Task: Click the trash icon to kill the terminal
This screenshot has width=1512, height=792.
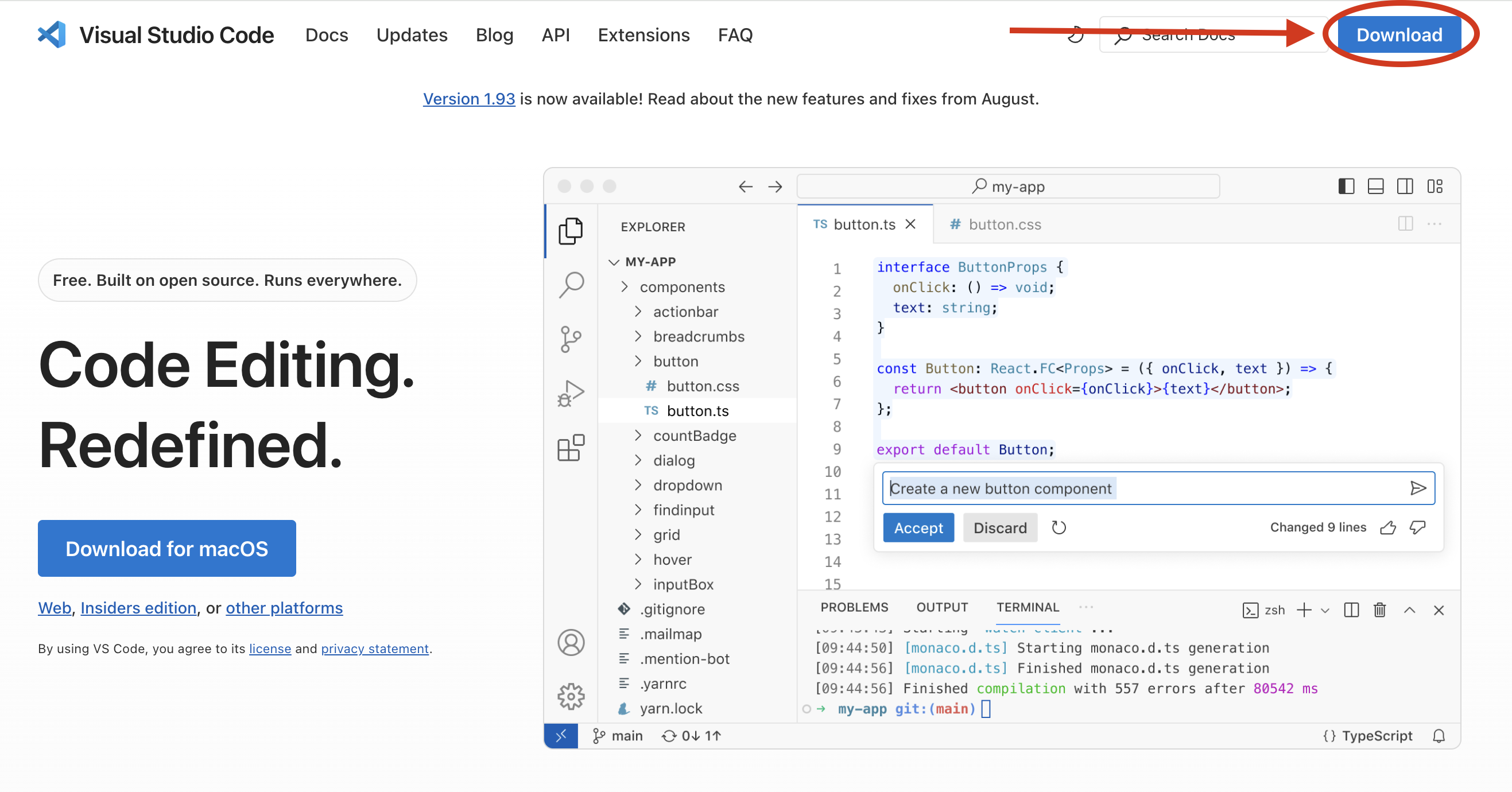Action: pyautogui.click(x=1379, y=610)
